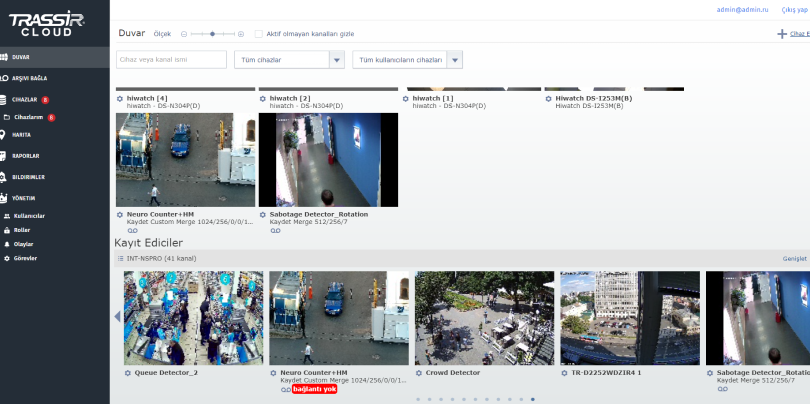This screenshot has height=404, width=810.
Task: Click archive icon next to bağlantı yok badge
Action: [x=286, y=390]
